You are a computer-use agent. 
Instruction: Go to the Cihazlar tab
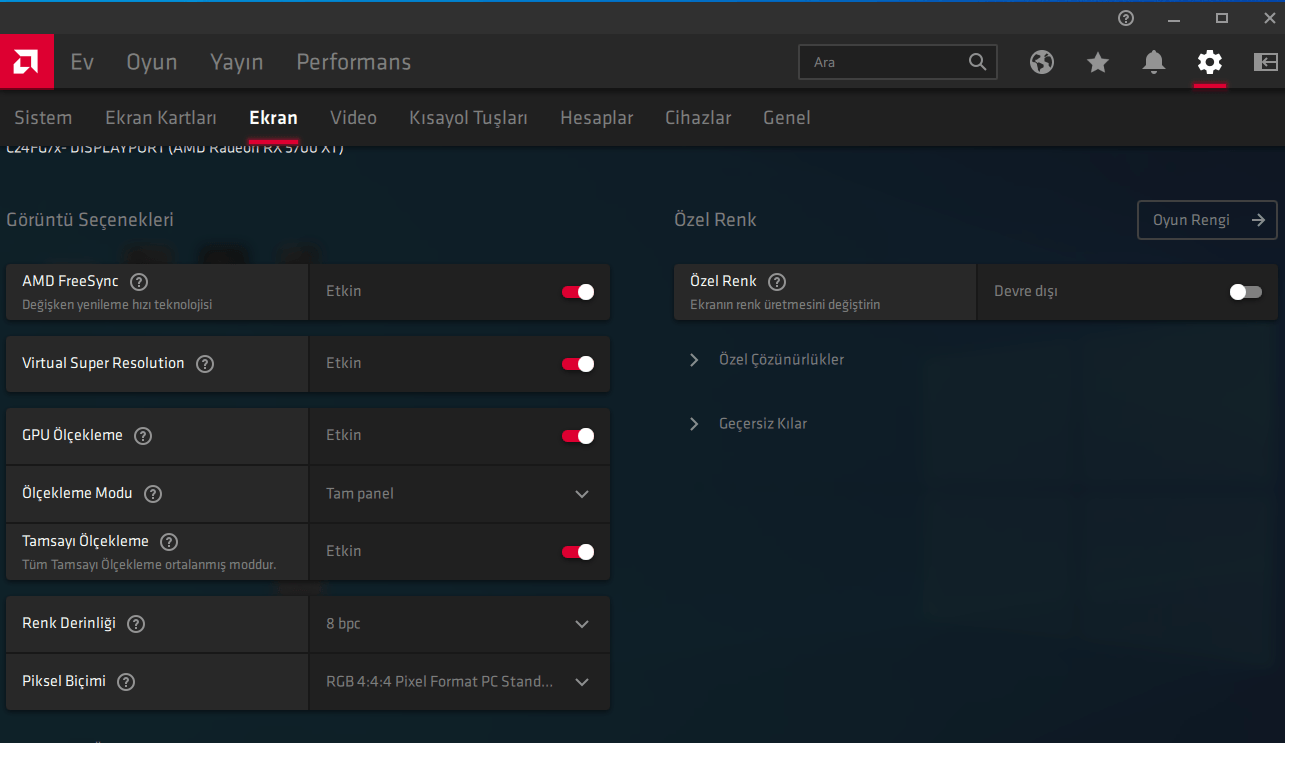[698, 118]
